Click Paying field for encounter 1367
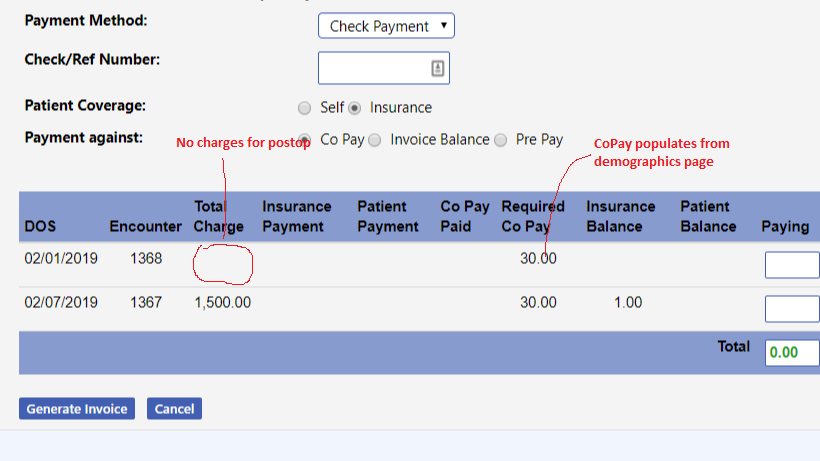This screenshot has height=461, width=820. point(792,309)
